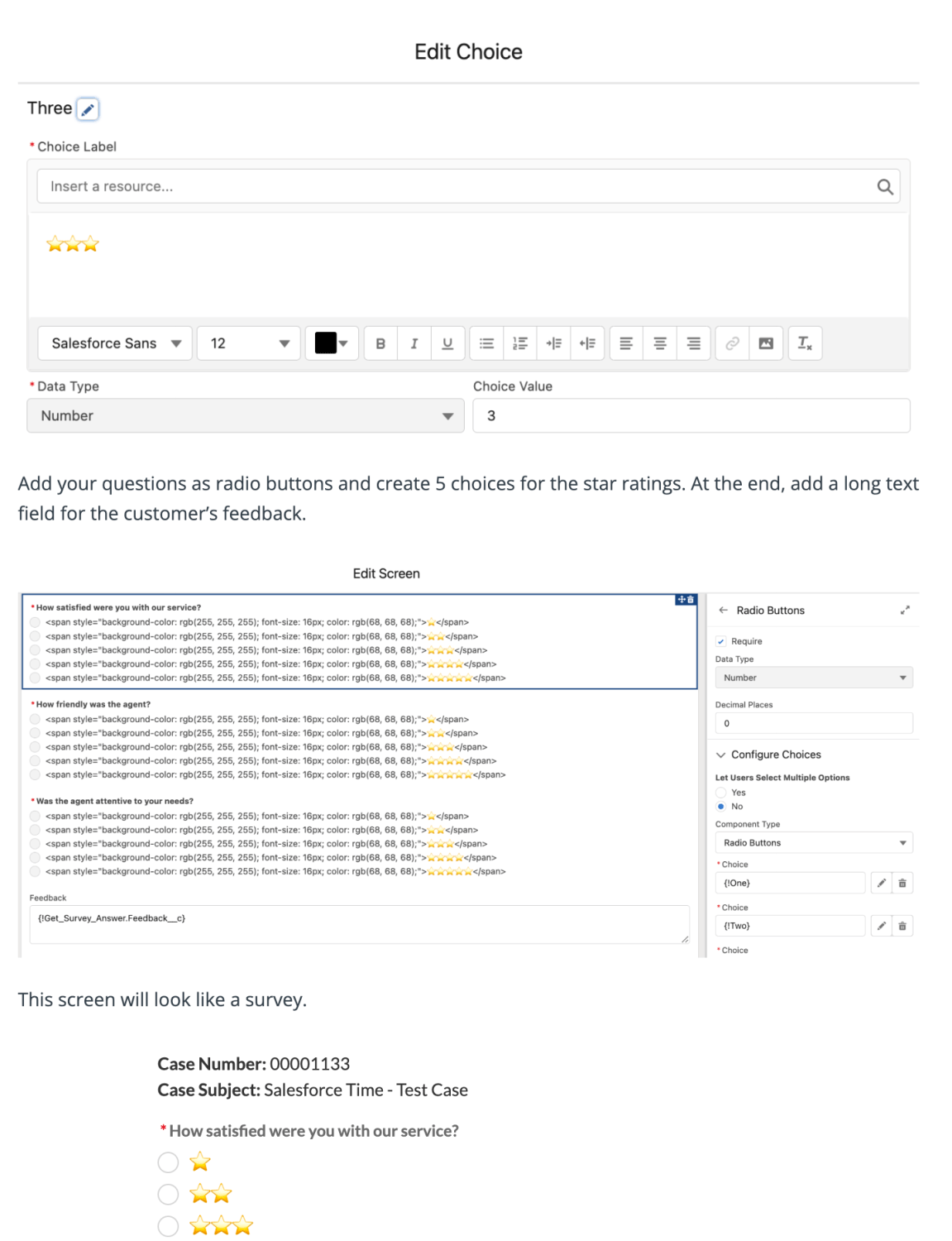Screen dimensions: 952x1241
Task: Select the three-star rating radio button
Action: (168, 1226)
